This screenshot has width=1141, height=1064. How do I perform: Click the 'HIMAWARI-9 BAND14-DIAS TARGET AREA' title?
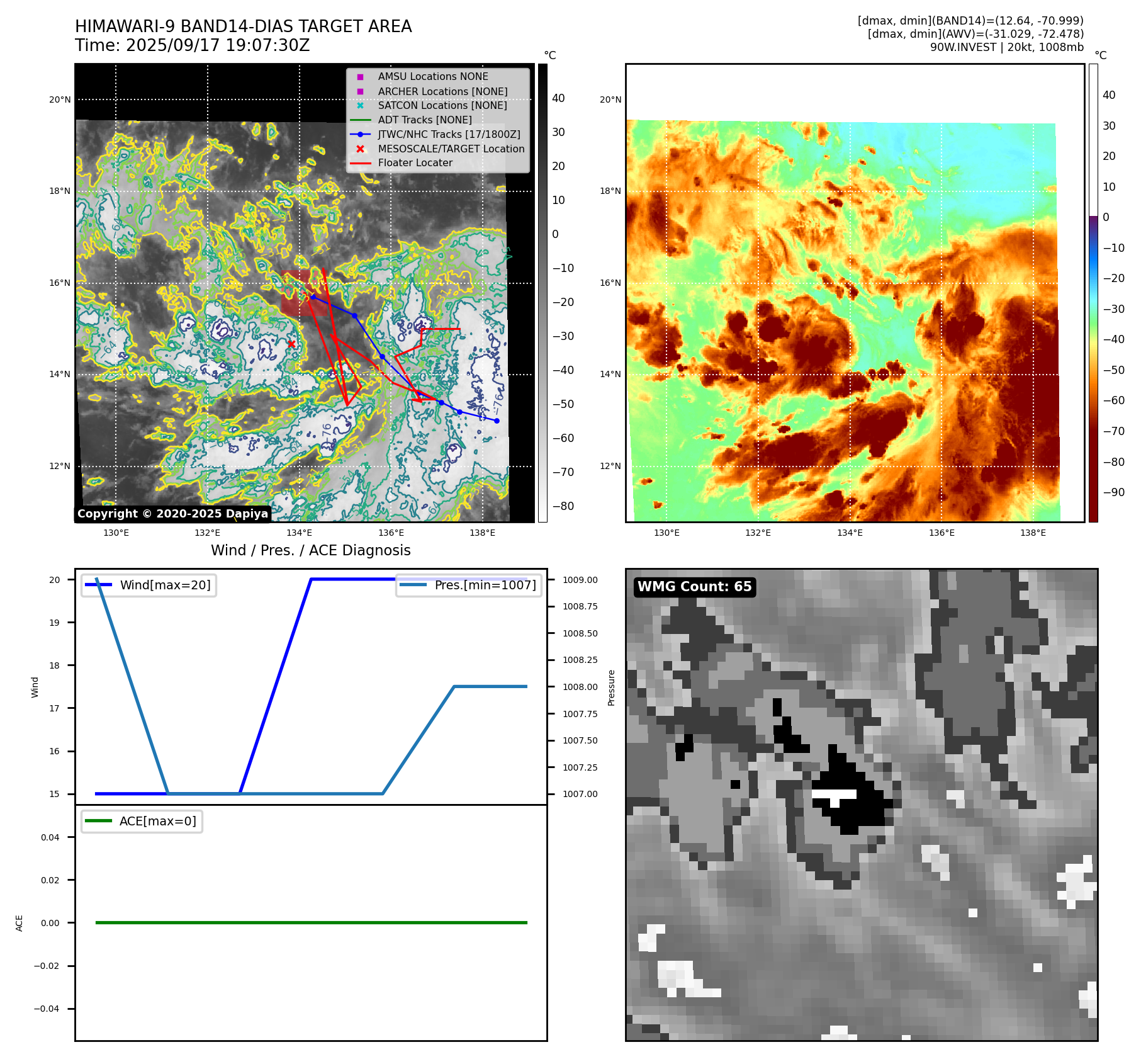tap(244, 26)
